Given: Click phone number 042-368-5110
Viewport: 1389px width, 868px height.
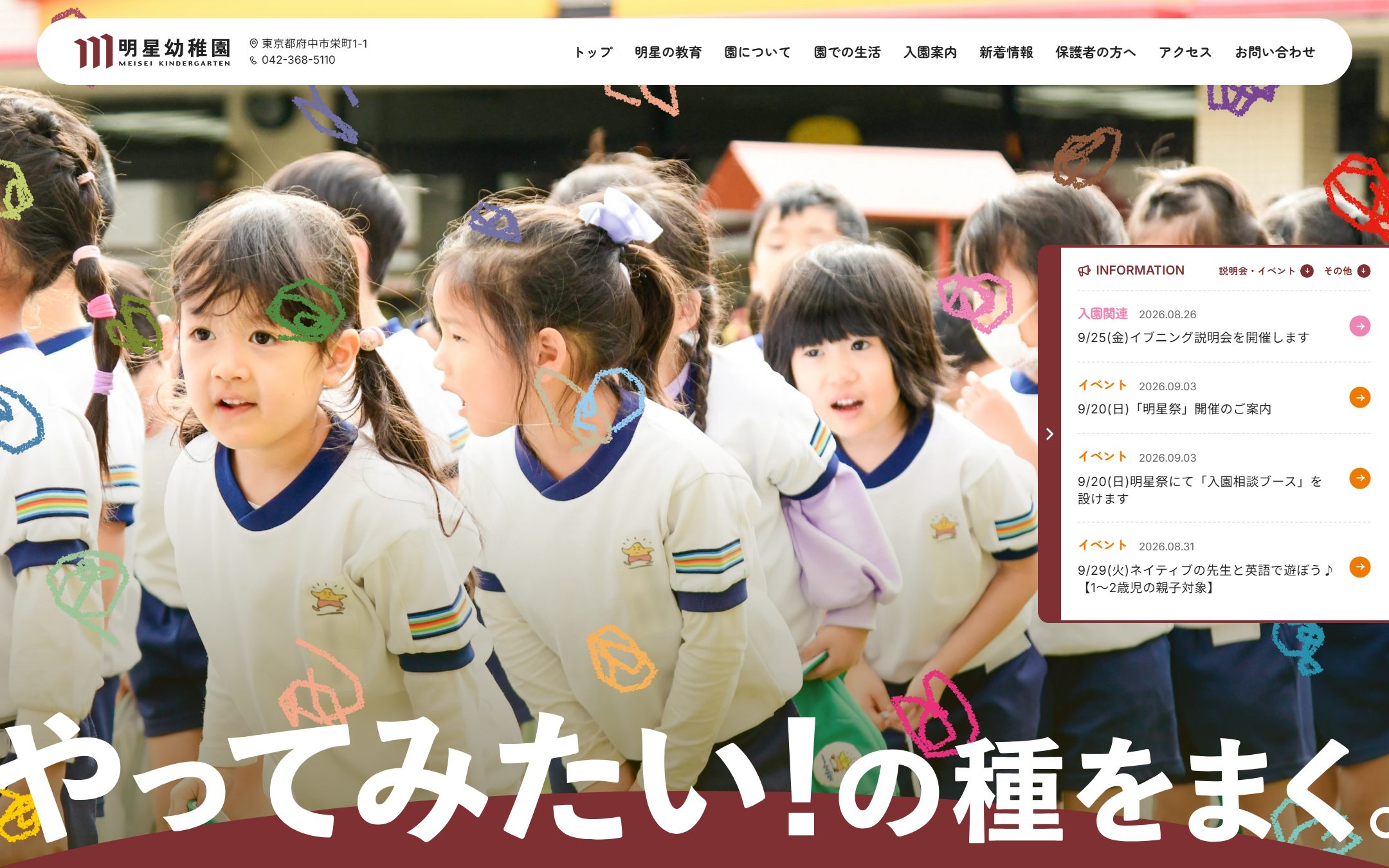Looking at the screenshot, I should [x=298, y=60].
